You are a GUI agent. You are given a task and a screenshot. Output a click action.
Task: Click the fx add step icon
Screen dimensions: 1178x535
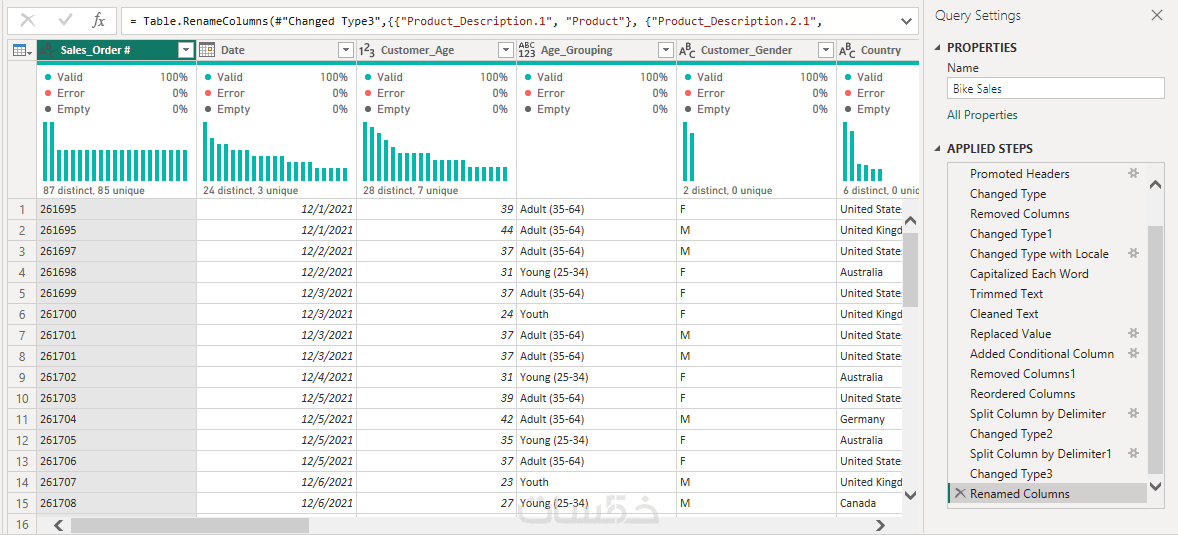click(98, 20)
